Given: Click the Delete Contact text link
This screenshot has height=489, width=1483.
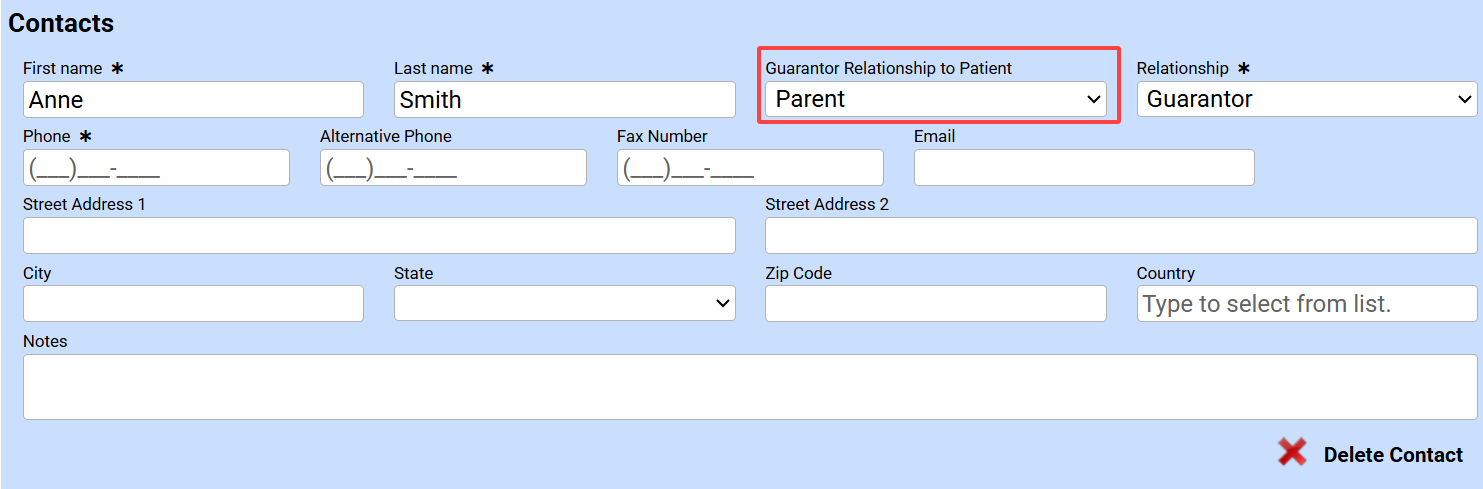Looking at the screenshot, I should (1393, 455).
